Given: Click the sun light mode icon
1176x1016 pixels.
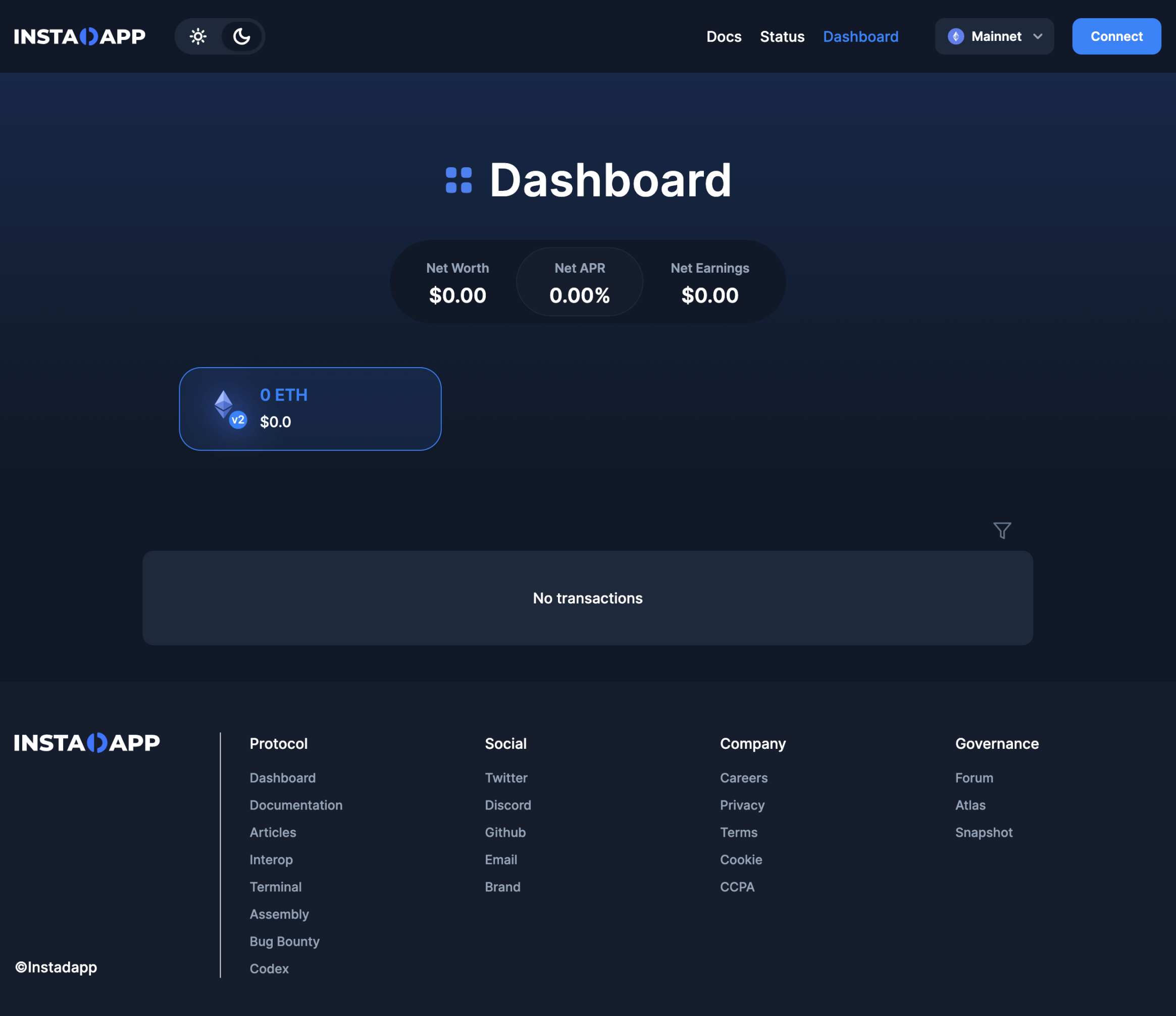Looking at the screenshot, I should pyautogui.click(x=198, y=36).
